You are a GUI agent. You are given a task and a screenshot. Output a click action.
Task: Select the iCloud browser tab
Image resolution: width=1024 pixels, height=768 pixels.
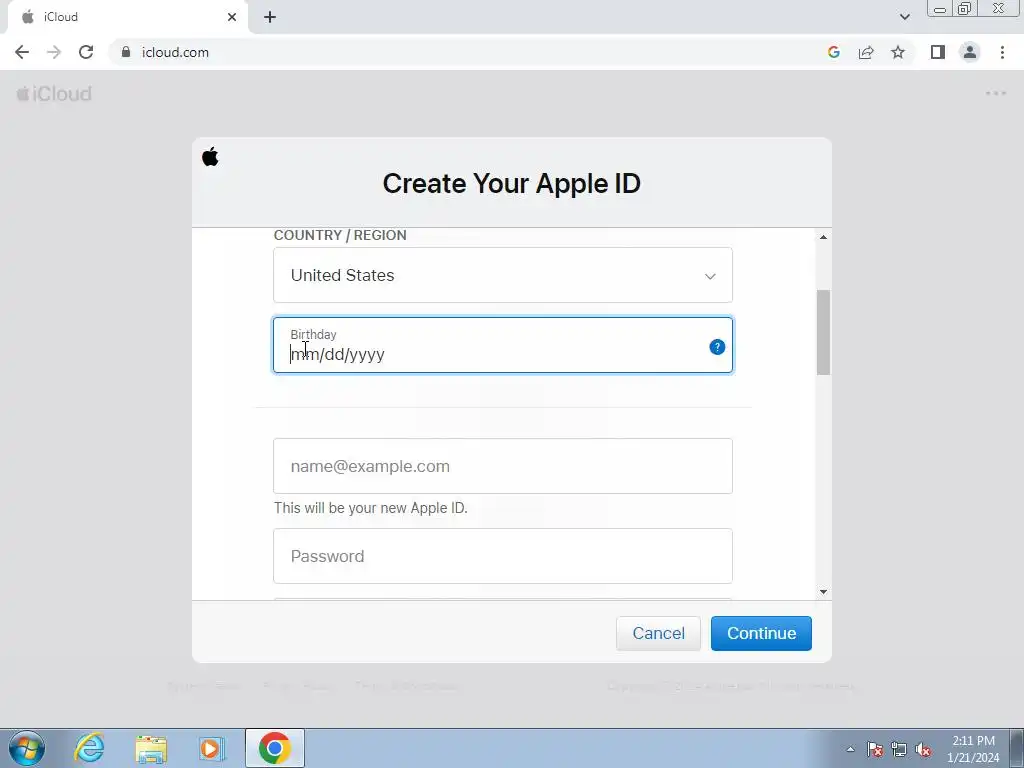[x=127, y=17]
